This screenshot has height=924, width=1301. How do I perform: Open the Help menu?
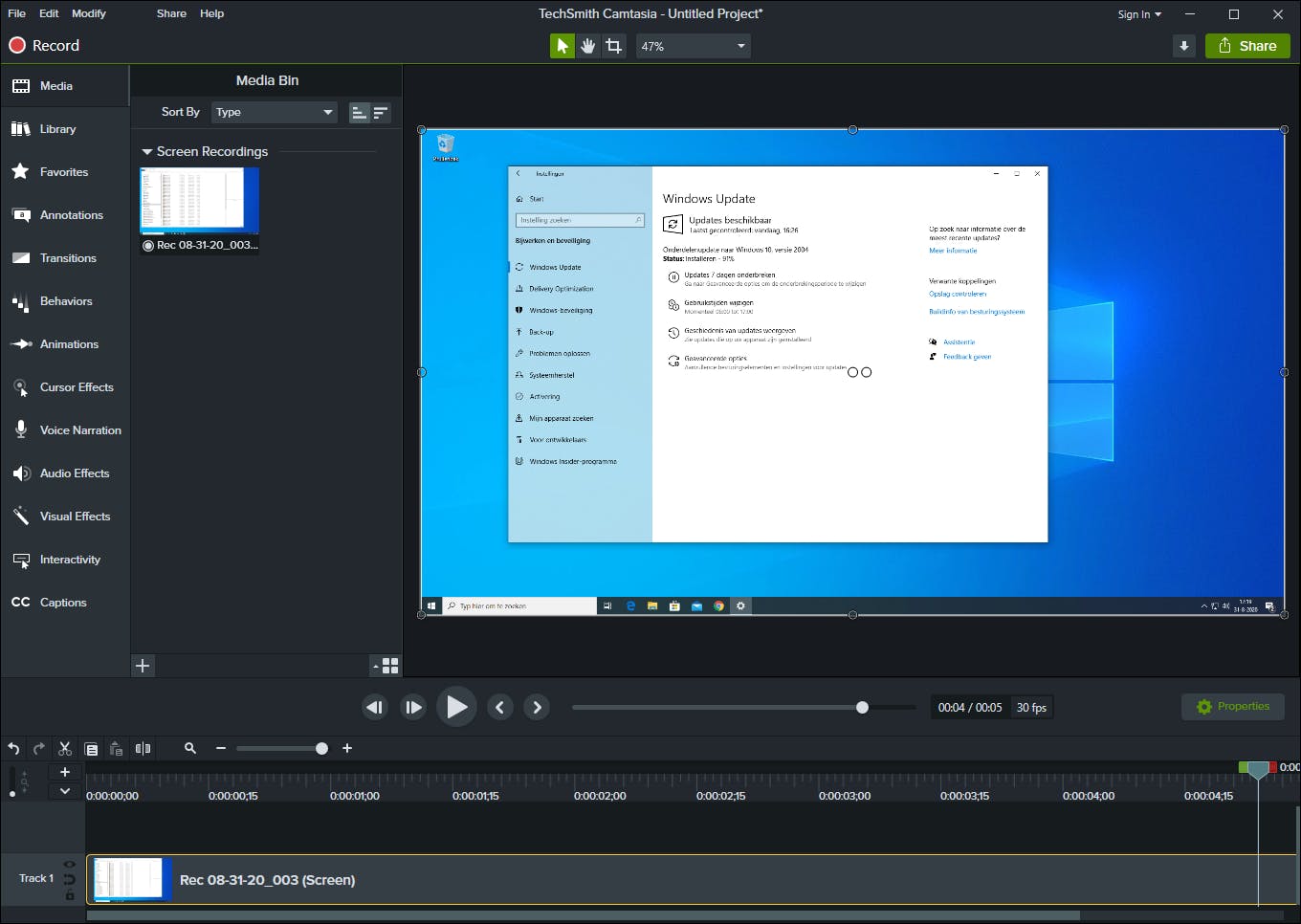click(211, 12)
